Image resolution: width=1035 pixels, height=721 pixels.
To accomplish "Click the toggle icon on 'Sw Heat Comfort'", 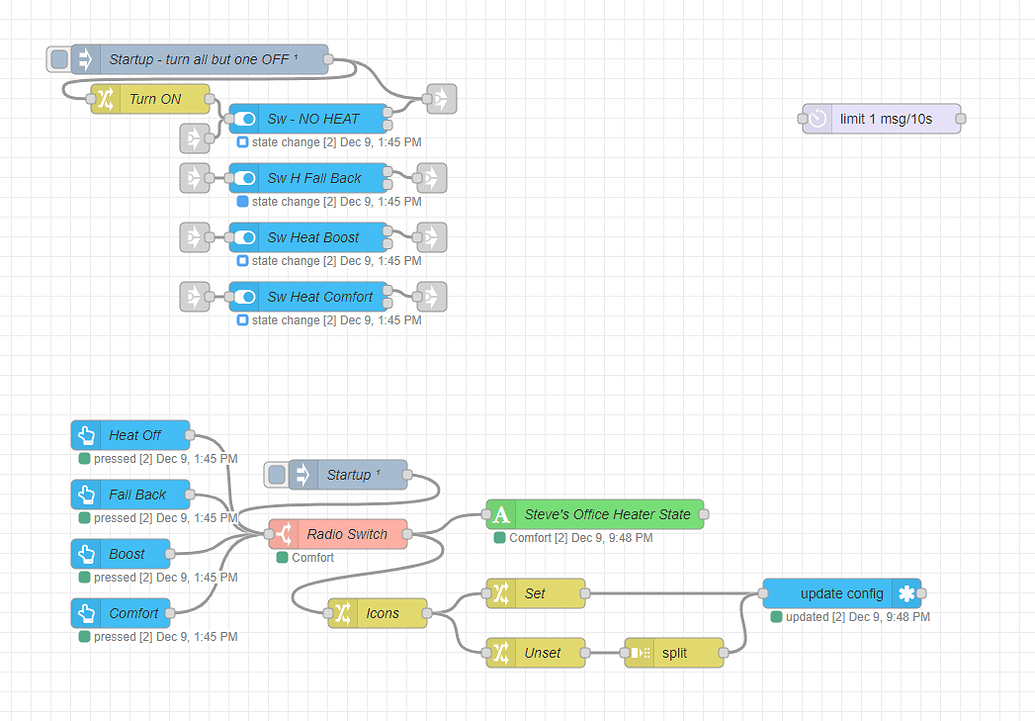I will (x=244, y=297).
